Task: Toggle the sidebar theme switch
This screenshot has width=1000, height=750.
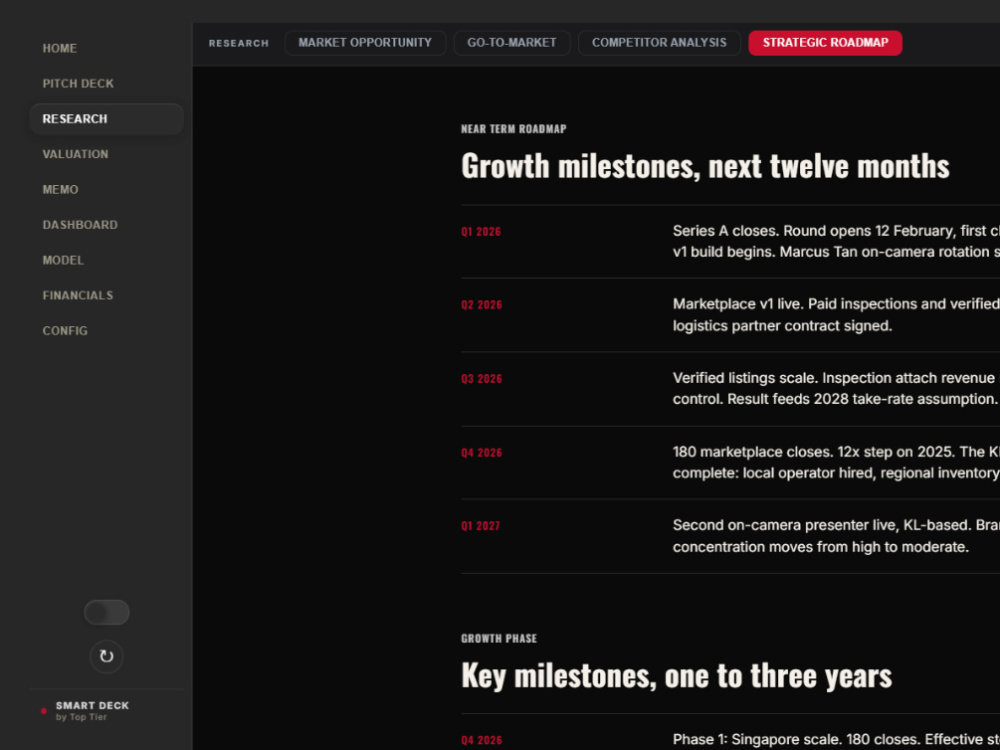Action: (x=107, y=612)
